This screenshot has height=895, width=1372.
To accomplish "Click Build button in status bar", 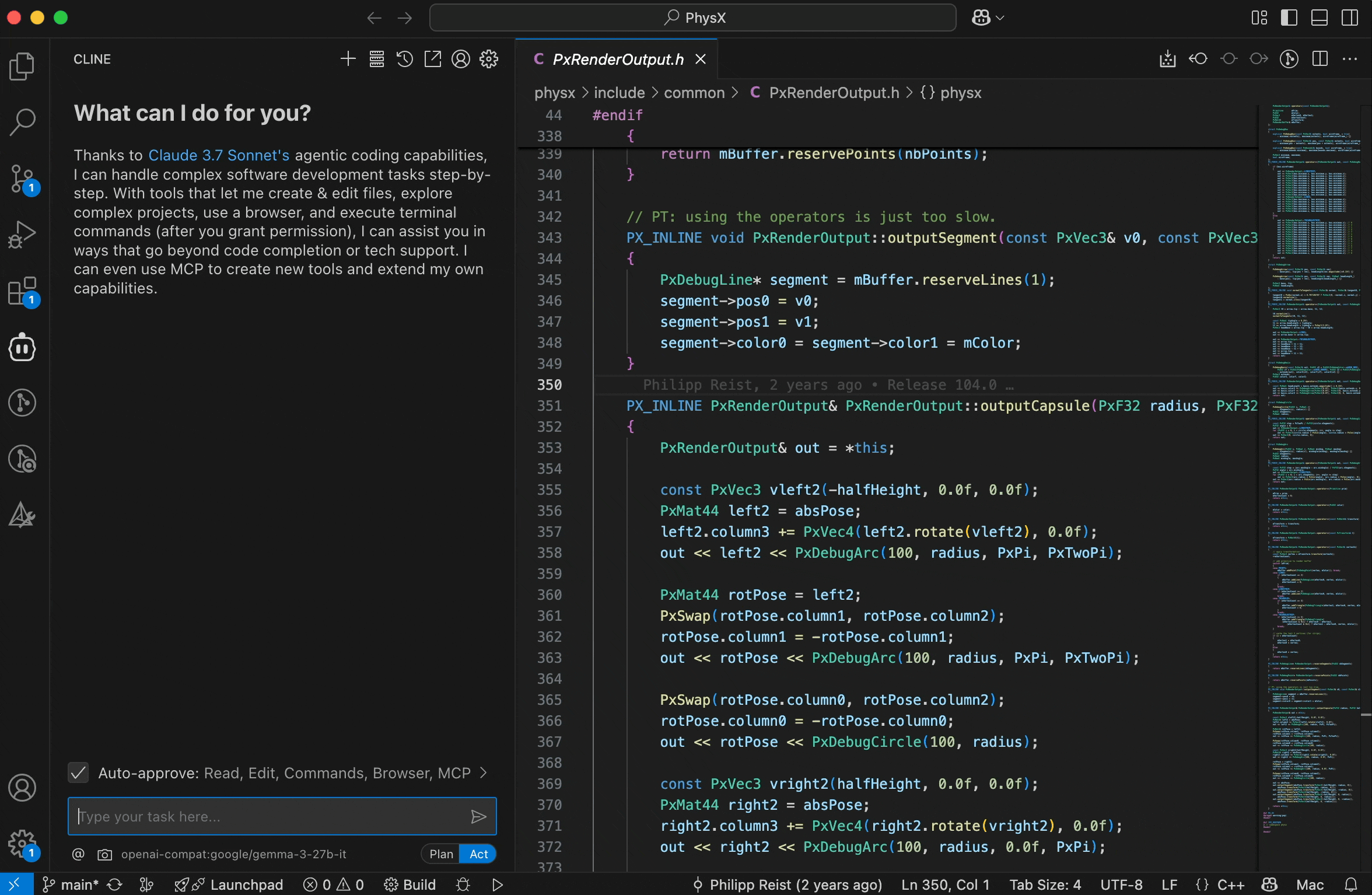I will pyautogui.click(x=410, y=884).
